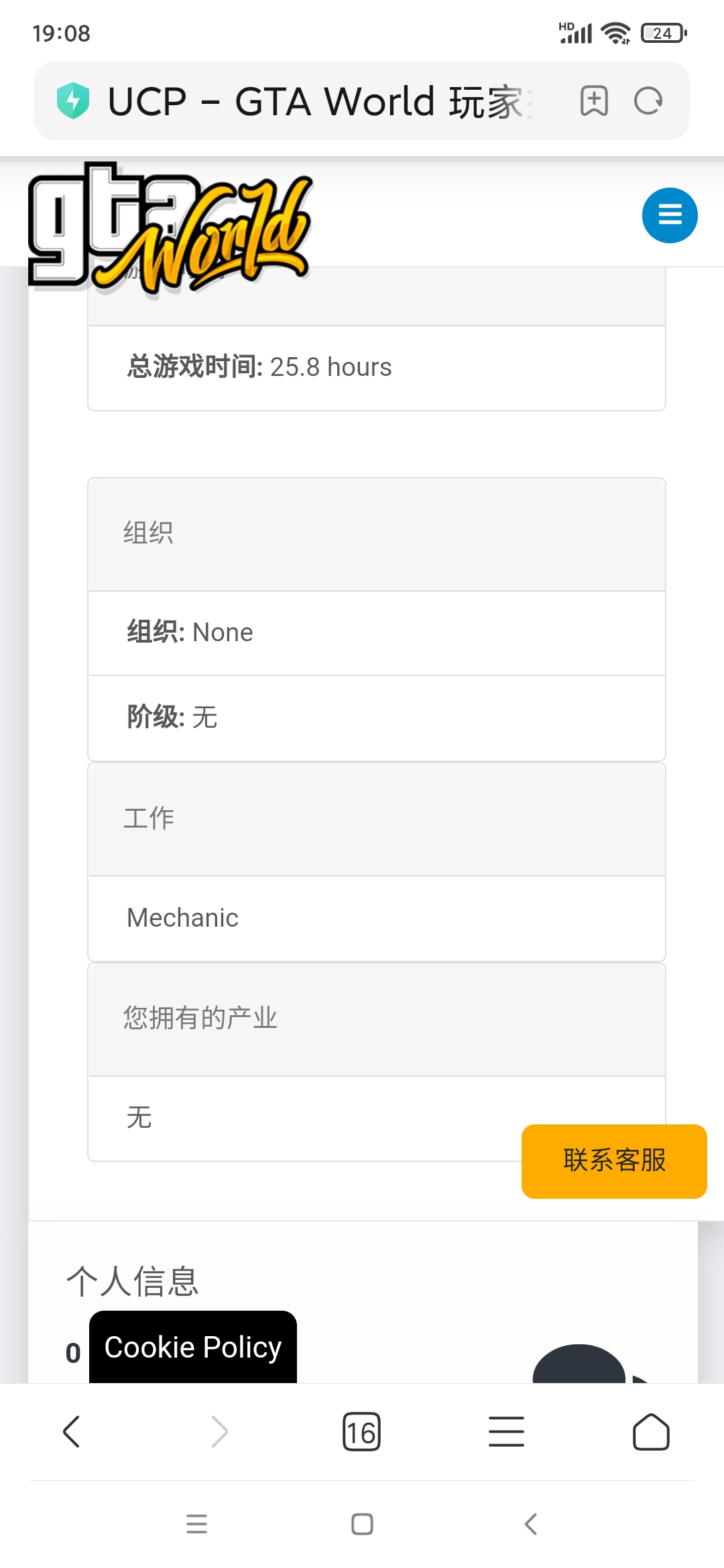The image size is (724, 1568).
Task: Select the 您拥有的产业 panel header
Action: tap(377, 1020)
